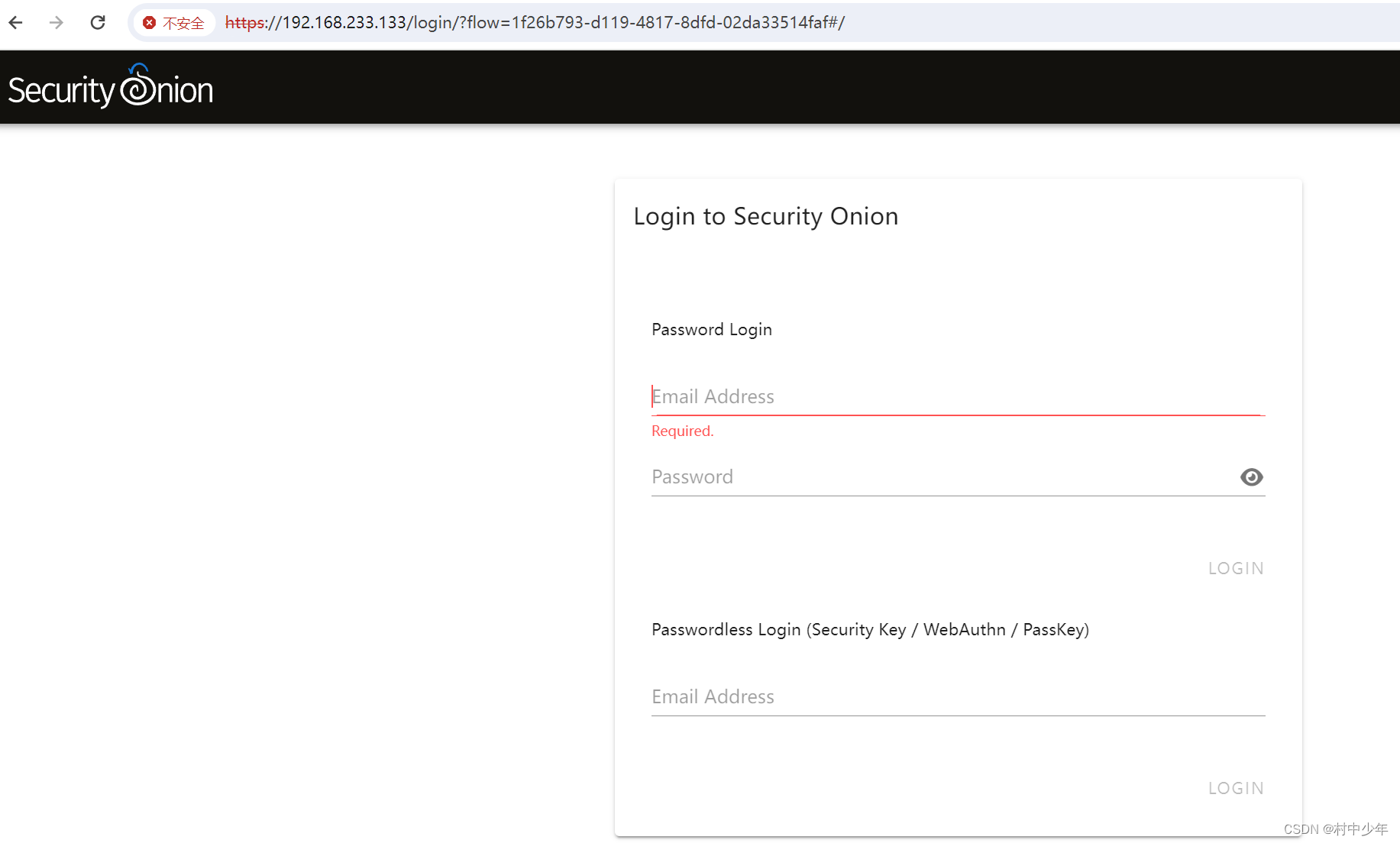Click the 'Passwordless Login (Security Key / WebAuthn / PassKey)' label
The width and height of the screenshot is (1400, 843).
click(870, 630)
